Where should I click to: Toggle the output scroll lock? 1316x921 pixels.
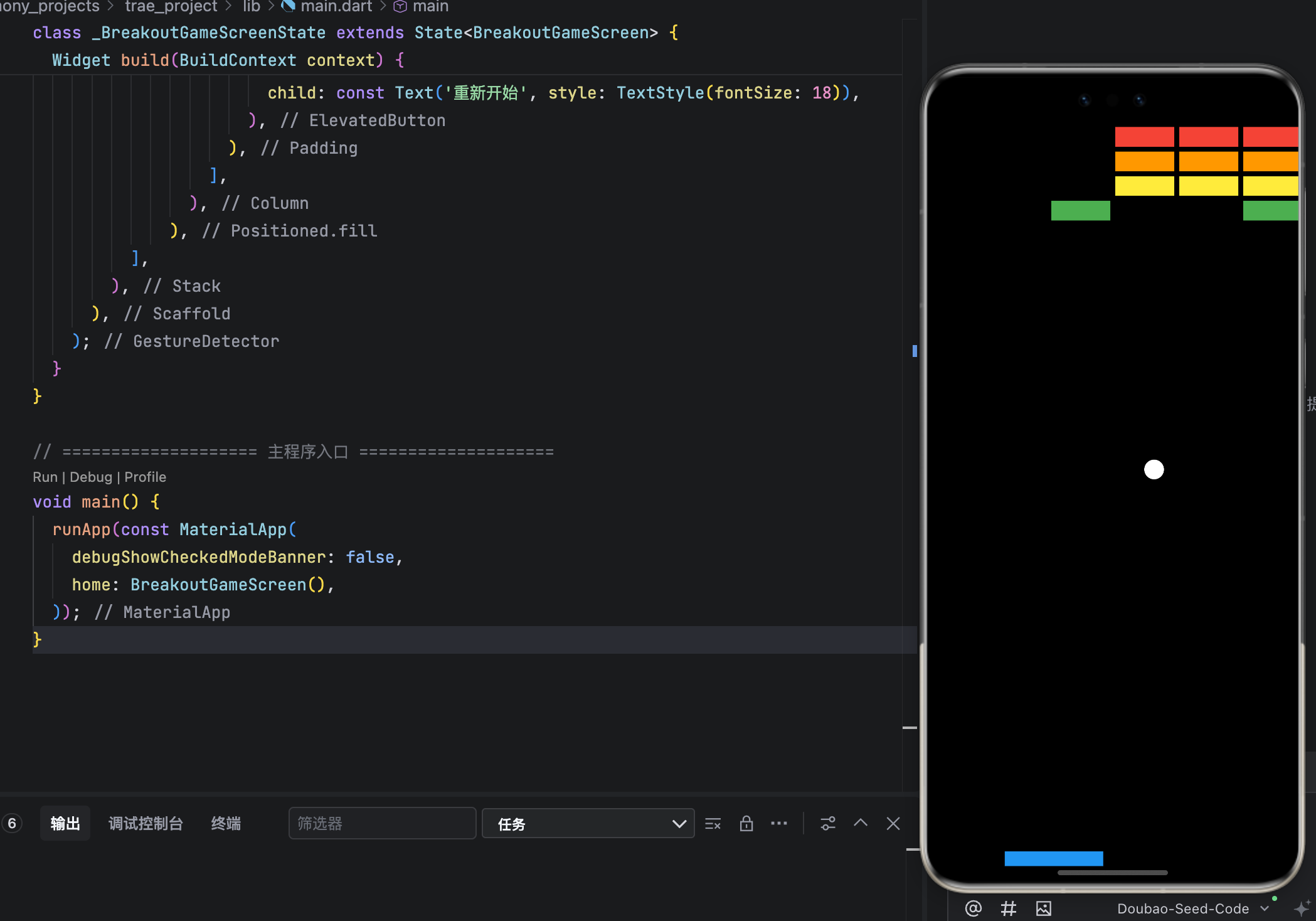(x=746, y=824)
